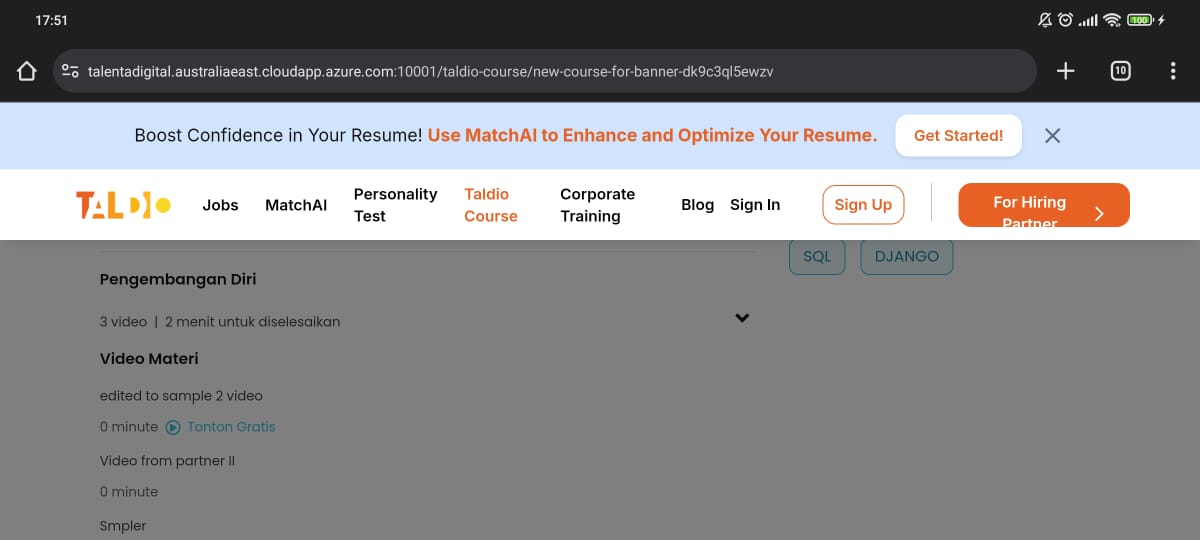Tap the browser home icon
This screenshot has width=1200, height=540.
point(27,71)
